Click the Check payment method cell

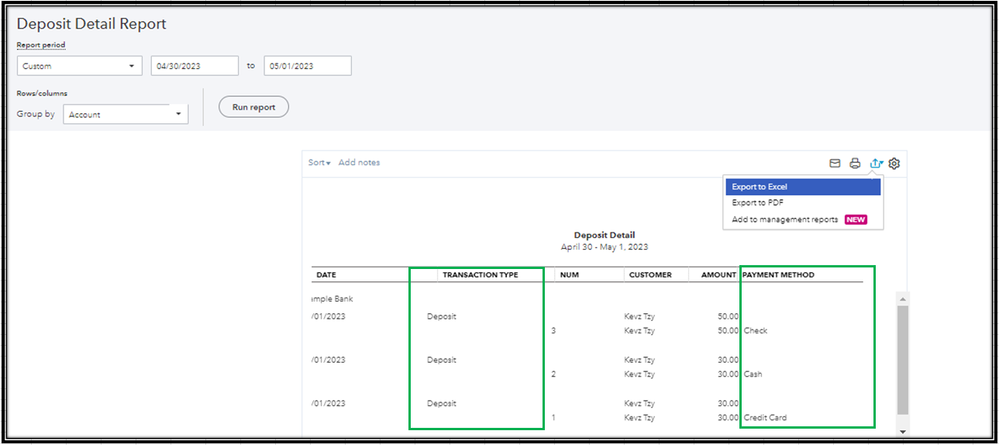tap(756, 331)
